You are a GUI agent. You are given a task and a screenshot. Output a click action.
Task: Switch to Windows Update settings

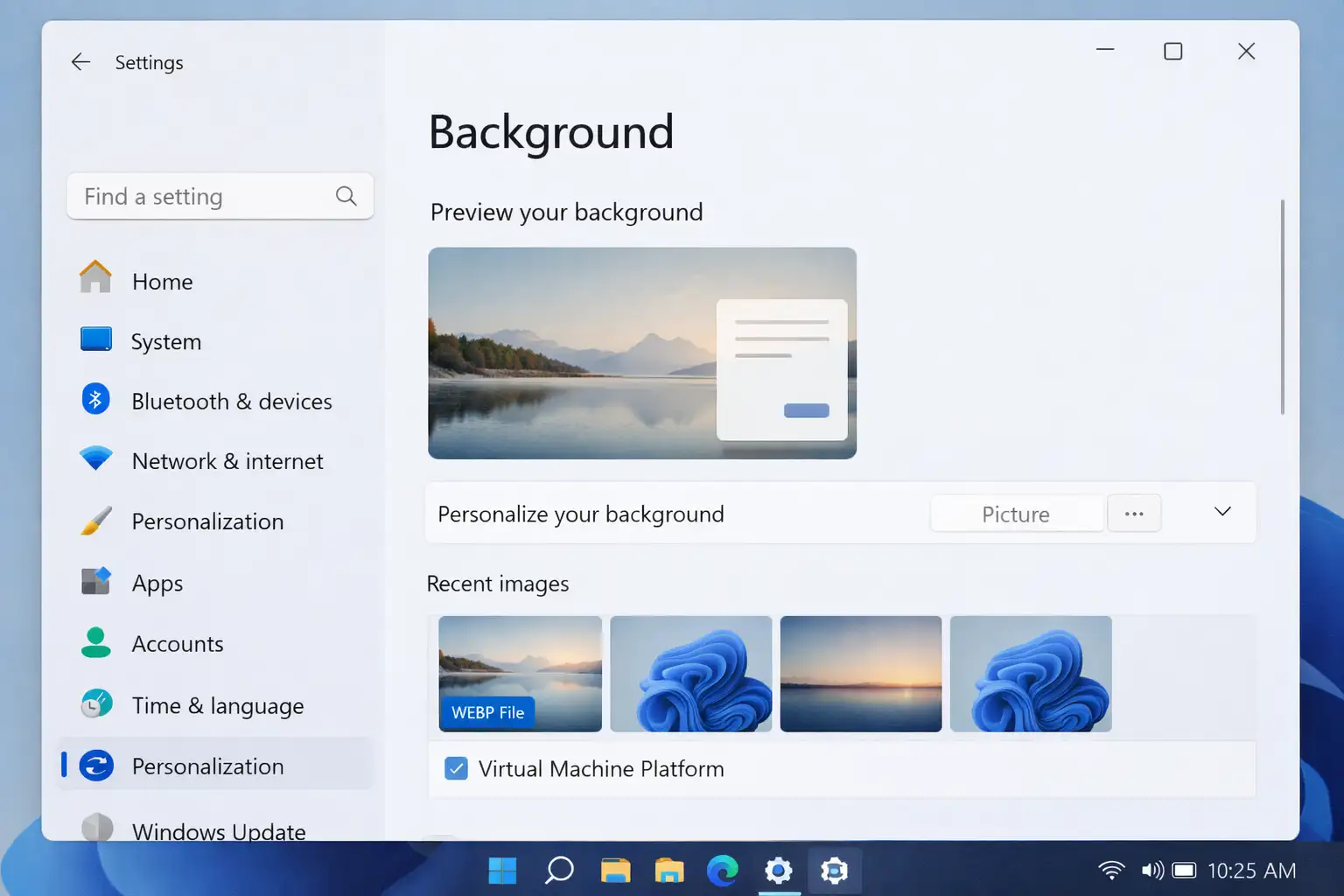218,829
